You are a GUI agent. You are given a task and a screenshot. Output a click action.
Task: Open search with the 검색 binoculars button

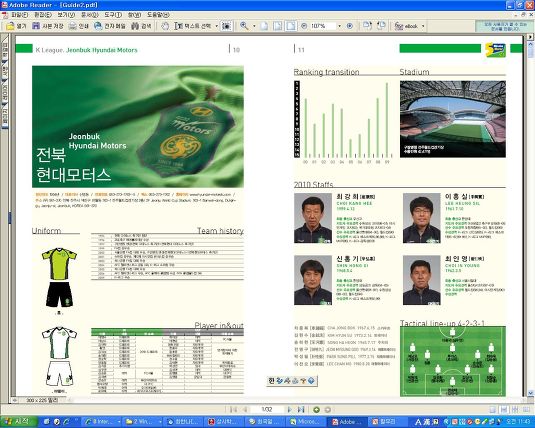pos(141,26)
